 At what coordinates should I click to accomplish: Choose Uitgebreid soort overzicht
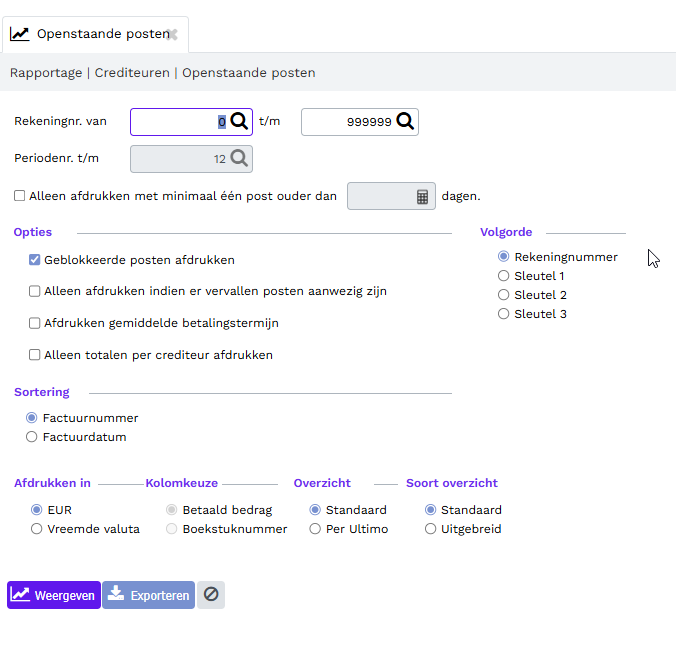[x=430, y=529]
